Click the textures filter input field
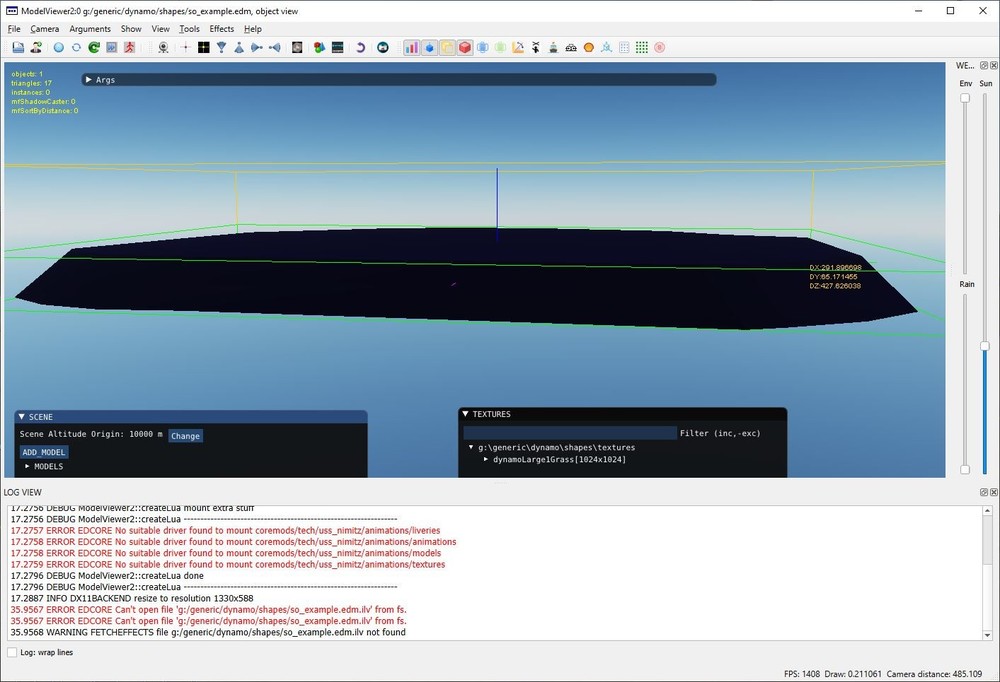This screenshot has width=1000, height=682. (x=570, y=433)
